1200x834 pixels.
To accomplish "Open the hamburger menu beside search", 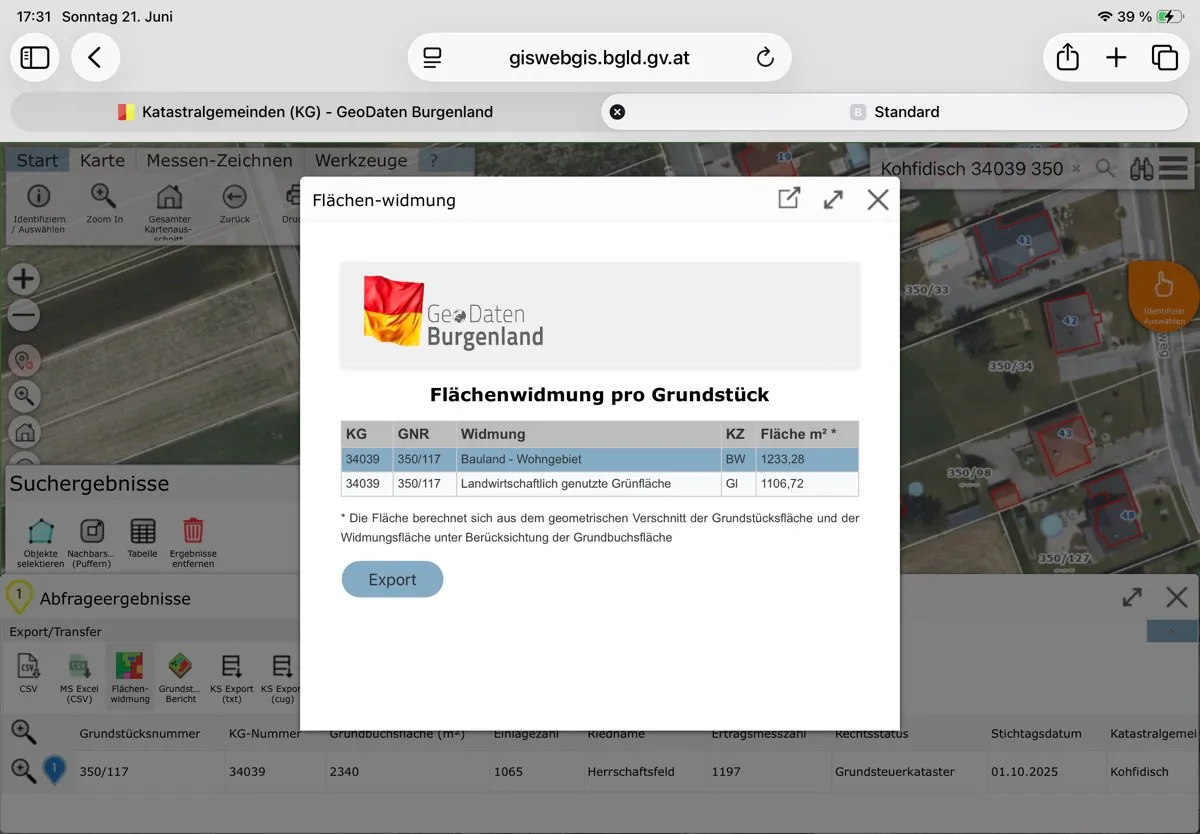I will point(1173,169).
